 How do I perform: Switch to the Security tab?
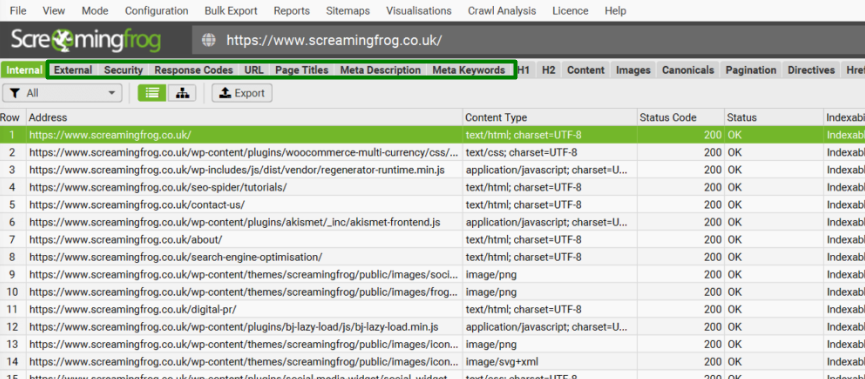[x=124, y=70]
